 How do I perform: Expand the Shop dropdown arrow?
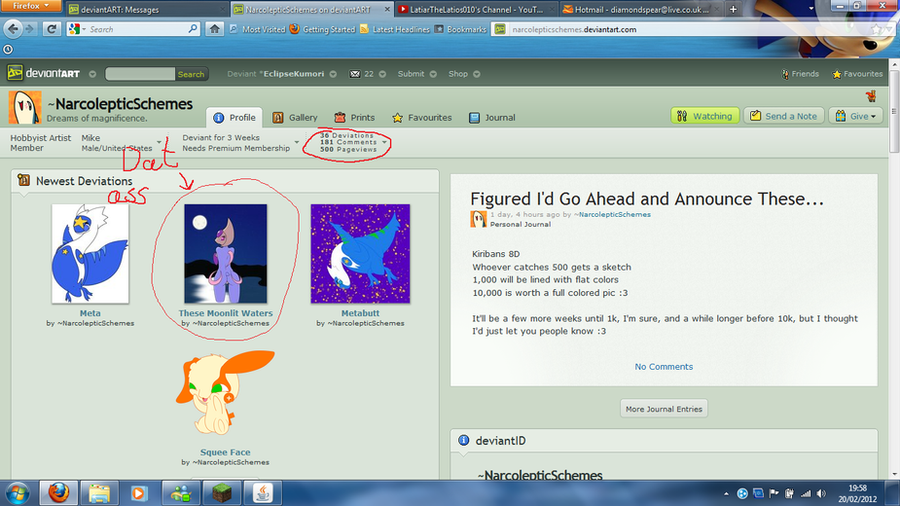(476, 74)
